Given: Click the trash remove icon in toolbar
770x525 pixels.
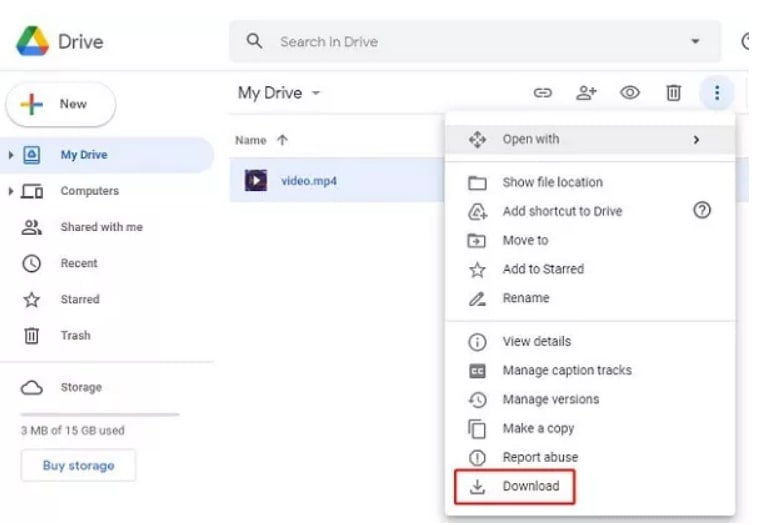Looking at the screenshot, I should click(x=673, y=93).
